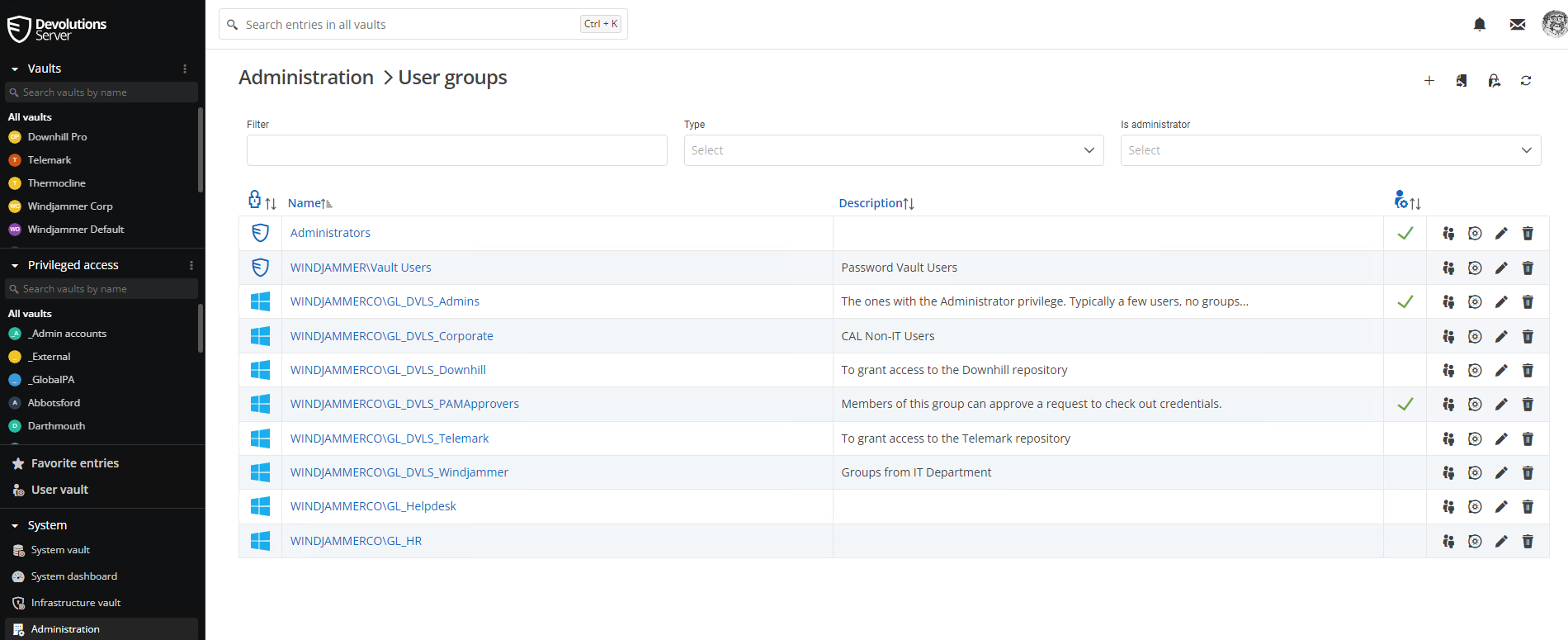
Task: Open Darthmouth PAM vault
Action: pos(56,426)
